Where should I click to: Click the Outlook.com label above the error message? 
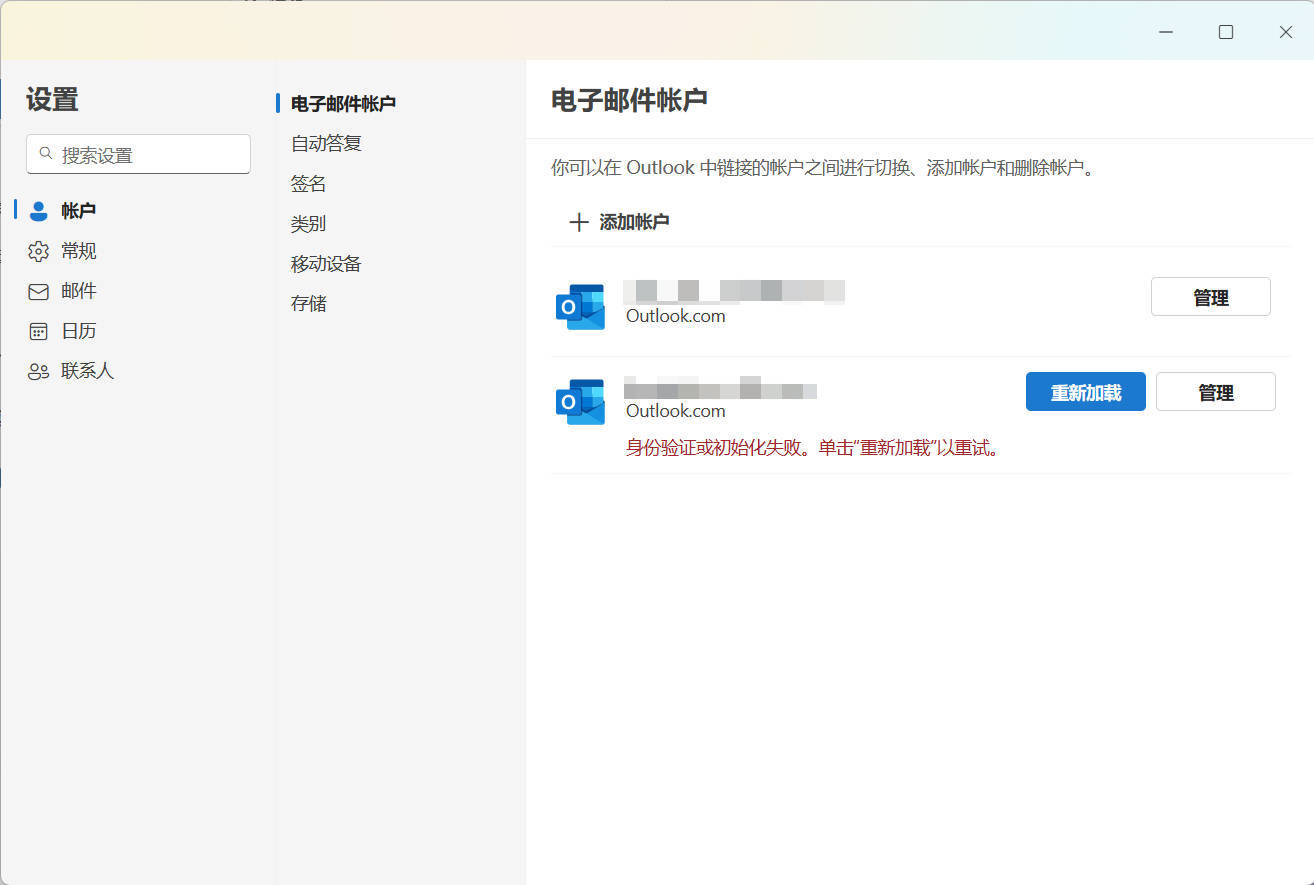click(x=676, y=411)
